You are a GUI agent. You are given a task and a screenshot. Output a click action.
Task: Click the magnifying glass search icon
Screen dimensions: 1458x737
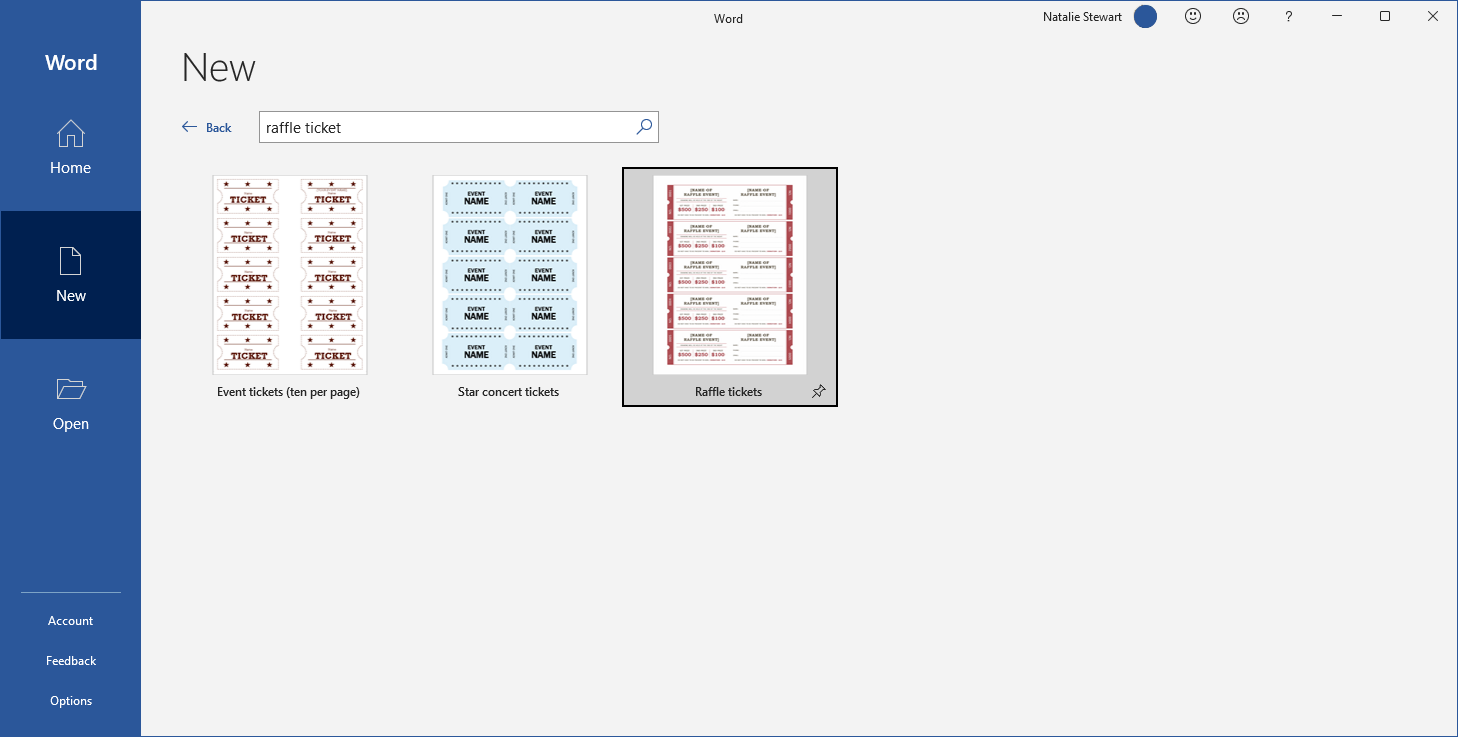[x=644, y=127]
